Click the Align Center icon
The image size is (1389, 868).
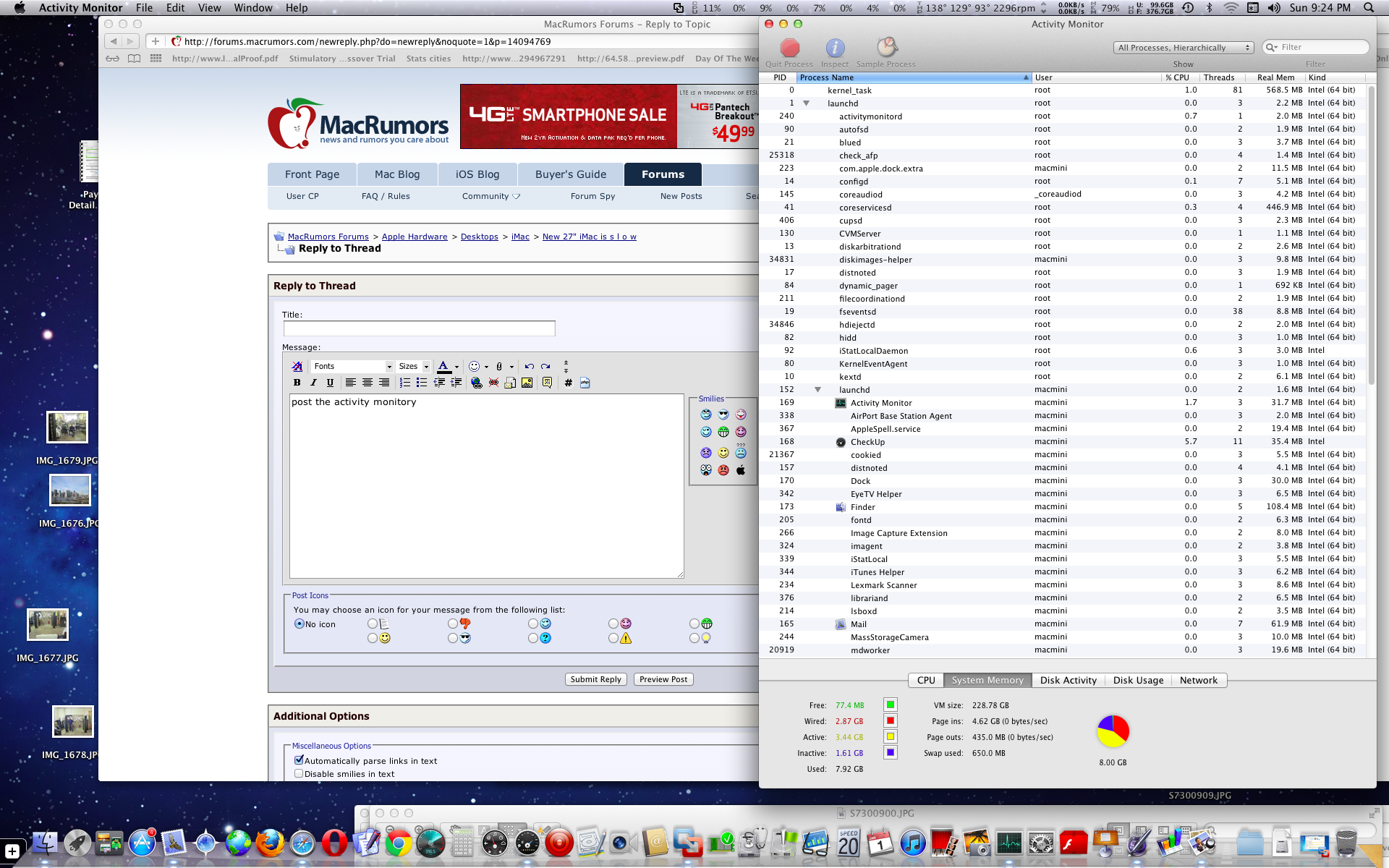tap(368, 383)
